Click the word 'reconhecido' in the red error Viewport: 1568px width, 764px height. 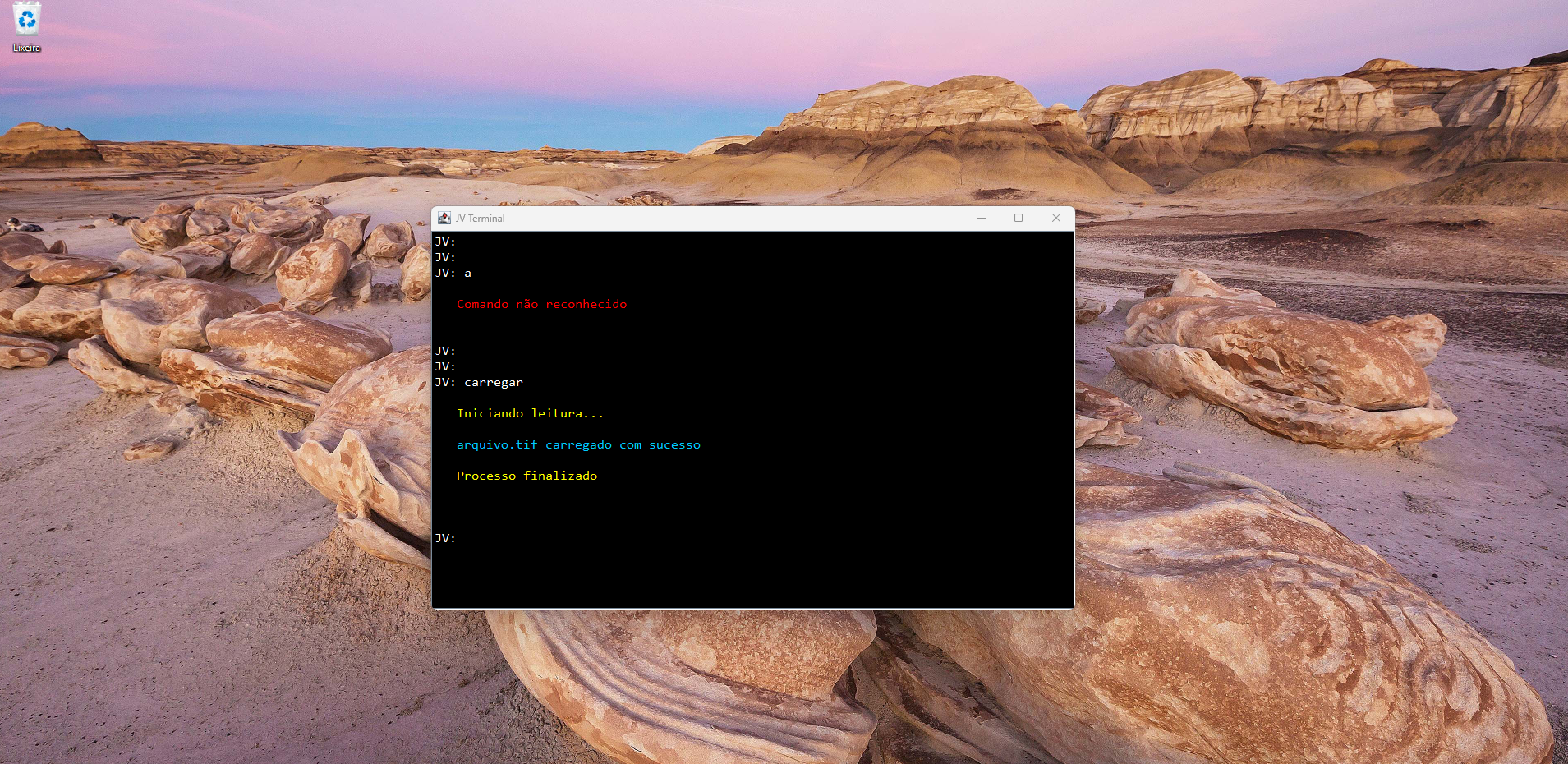(586, 304)
